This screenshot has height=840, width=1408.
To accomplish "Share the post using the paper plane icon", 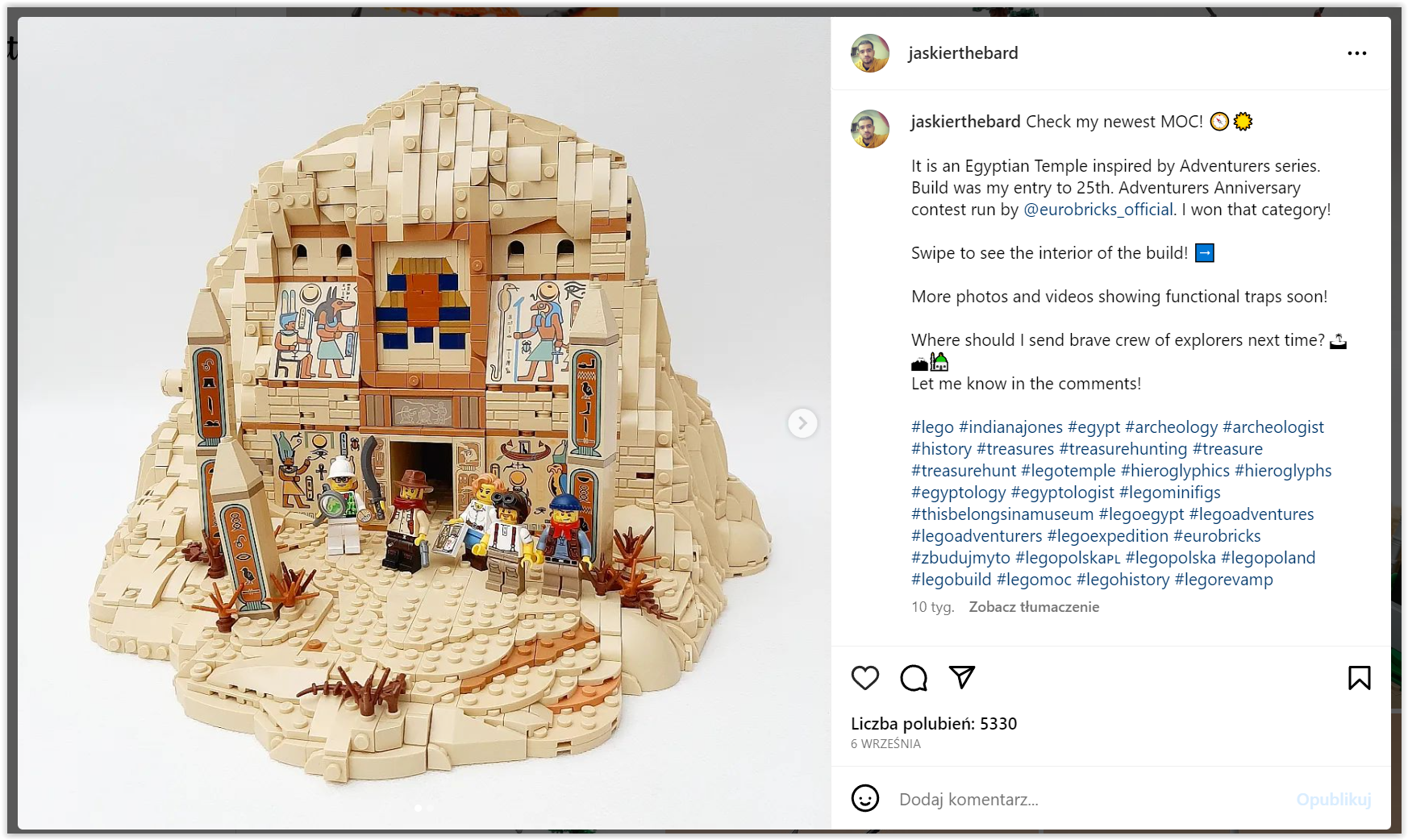I will pyautogui.click(x=962, y=677).
